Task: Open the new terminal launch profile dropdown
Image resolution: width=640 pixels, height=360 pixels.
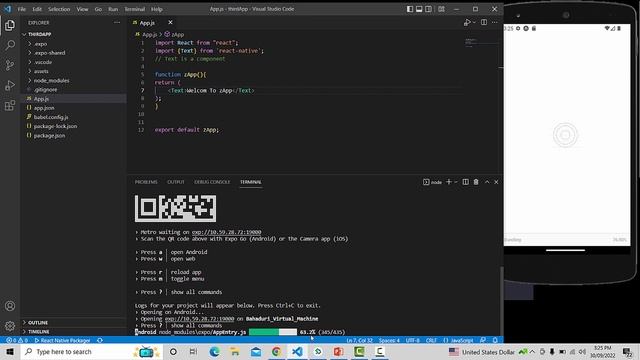Action: coord(456,182)
